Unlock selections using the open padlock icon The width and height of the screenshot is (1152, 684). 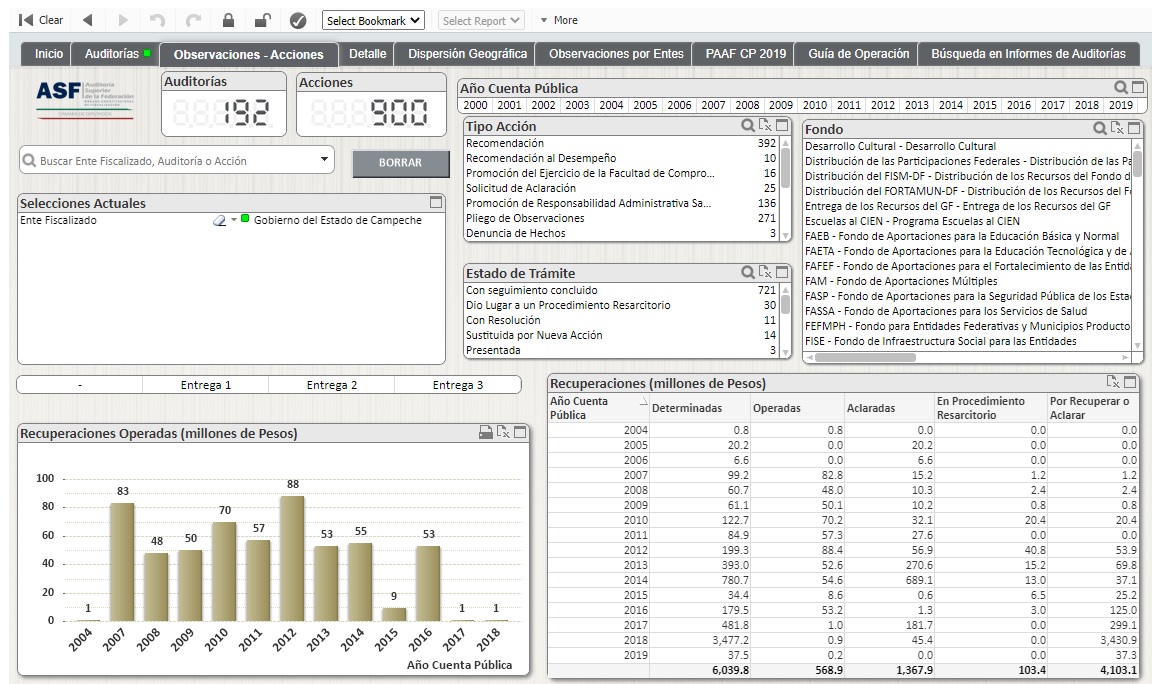[x=262, y=20]
